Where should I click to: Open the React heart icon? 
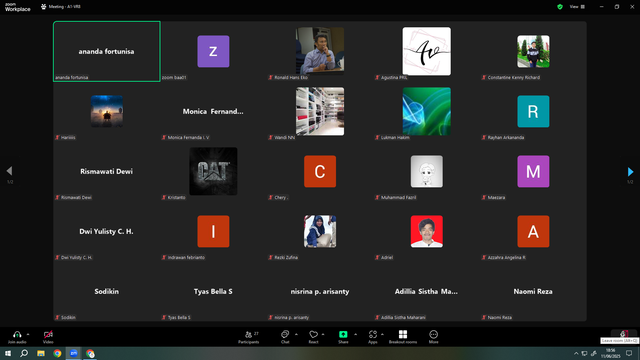[313, 334]
